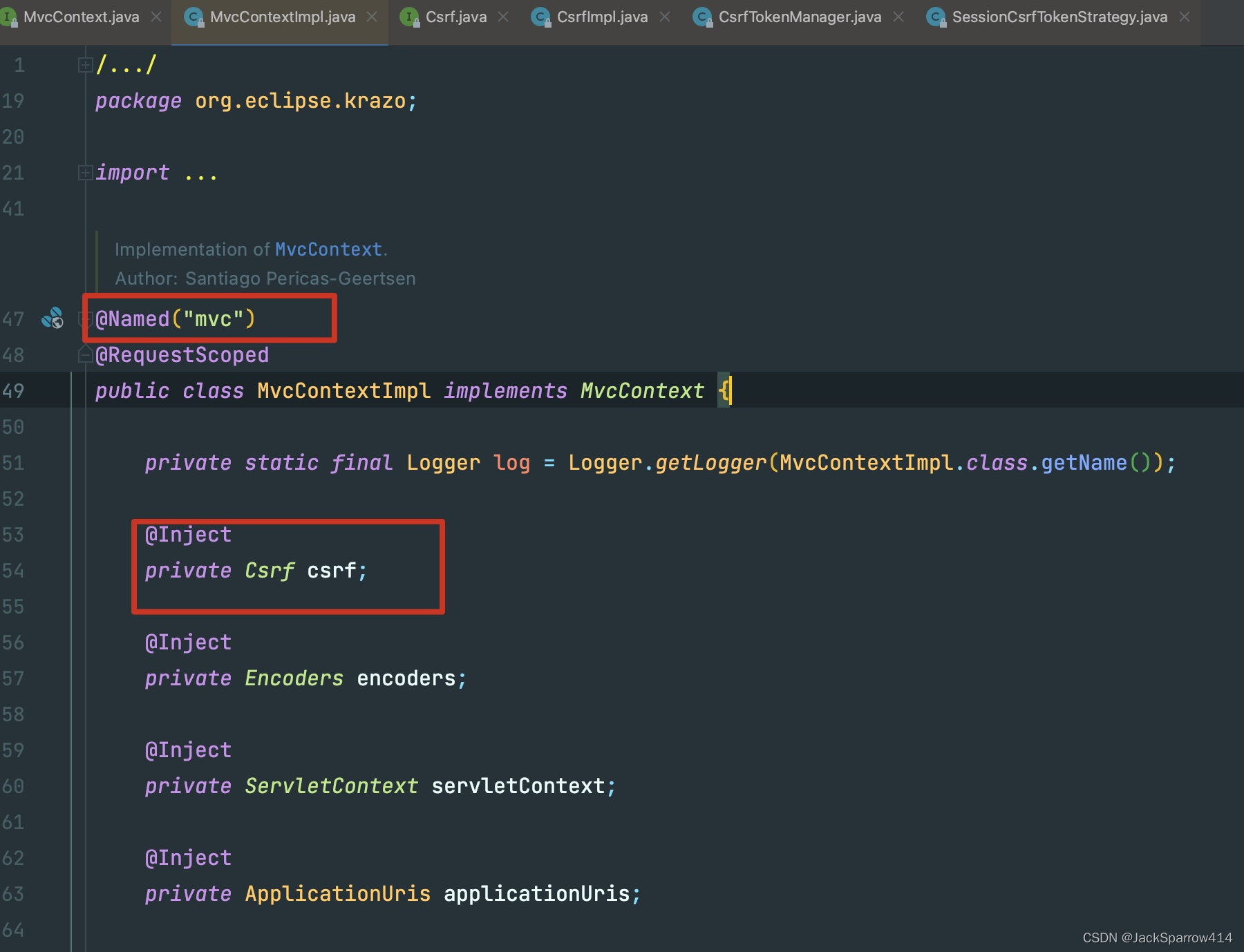This screenshot has width=1244, height=952.
Task: Click the Encoders type on line 57
Action: click(294, 678)
